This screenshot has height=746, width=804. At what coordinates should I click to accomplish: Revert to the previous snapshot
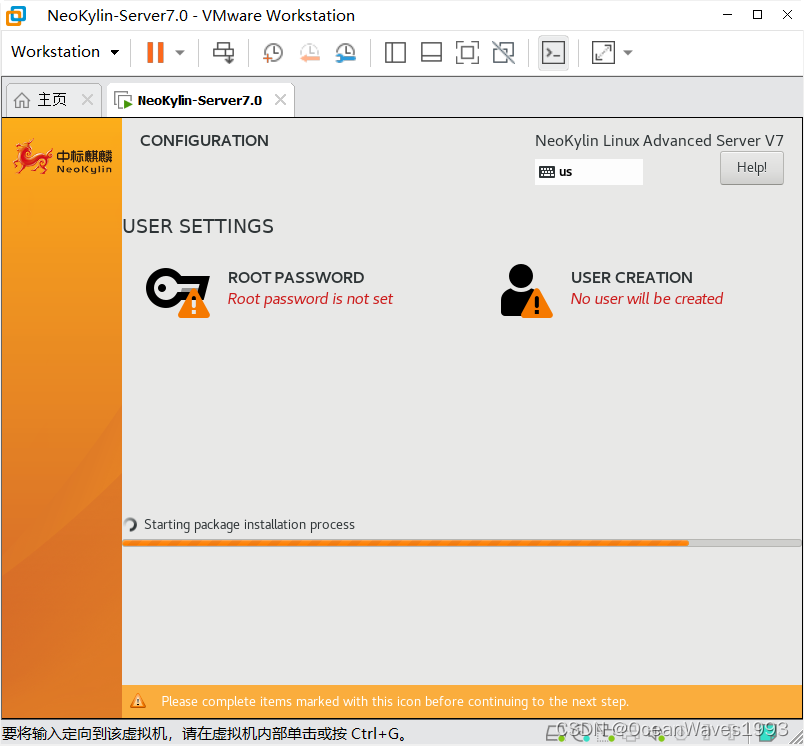(x=310, y=52)
